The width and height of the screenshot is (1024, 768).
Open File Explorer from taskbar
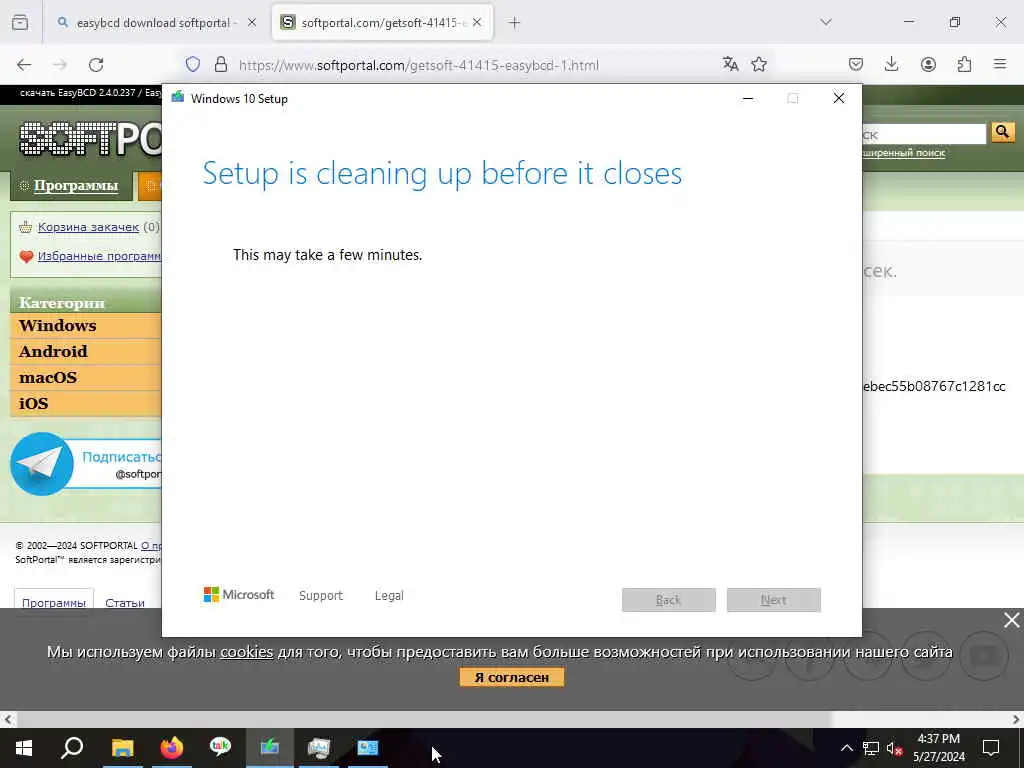pyautogui.click(x=122, y=748)
